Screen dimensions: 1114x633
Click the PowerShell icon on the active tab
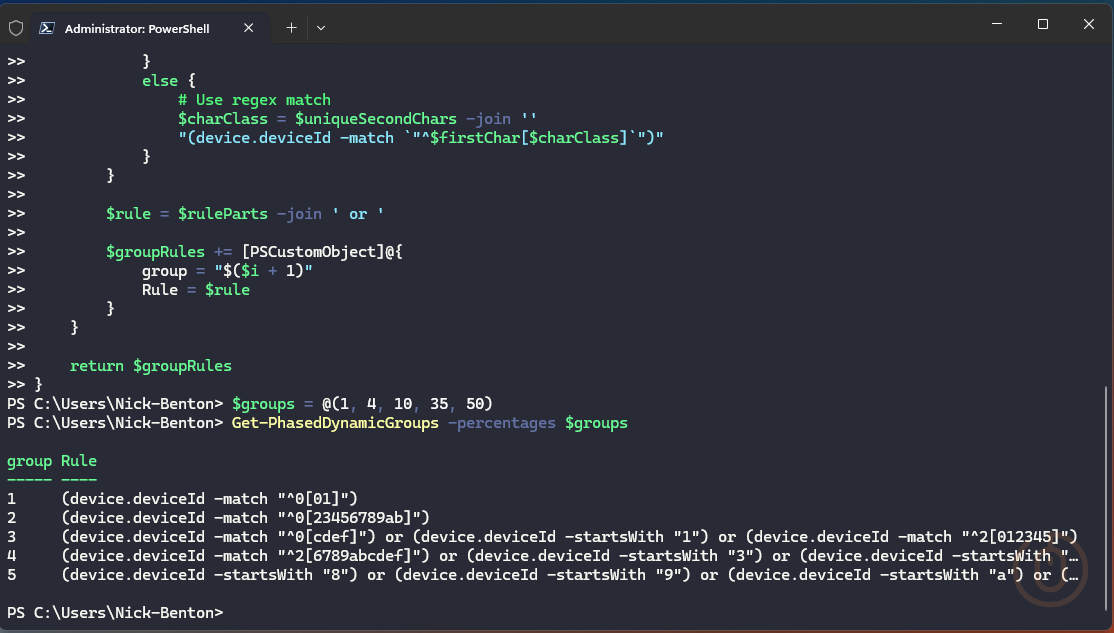[x=47, y=27]
